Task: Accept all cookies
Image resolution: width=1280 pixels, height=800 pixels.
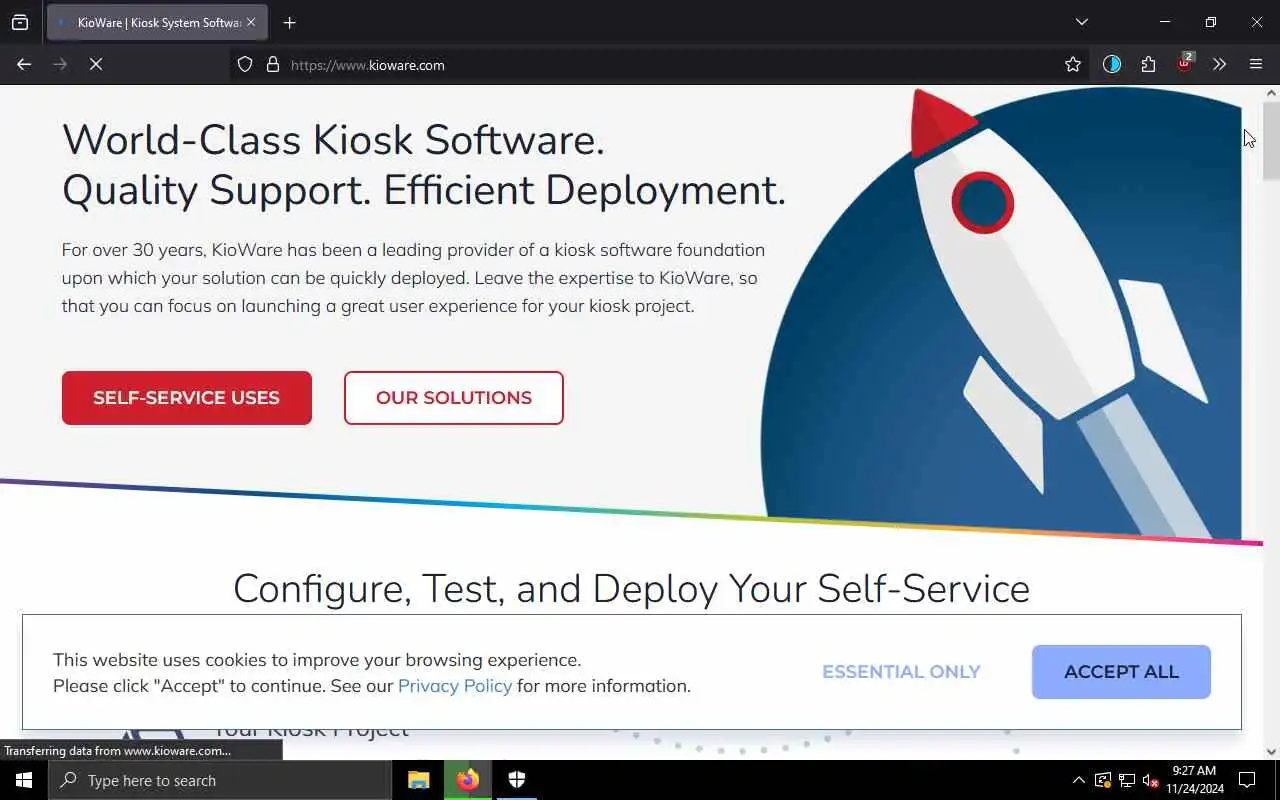Action: tap(1121, 672)
